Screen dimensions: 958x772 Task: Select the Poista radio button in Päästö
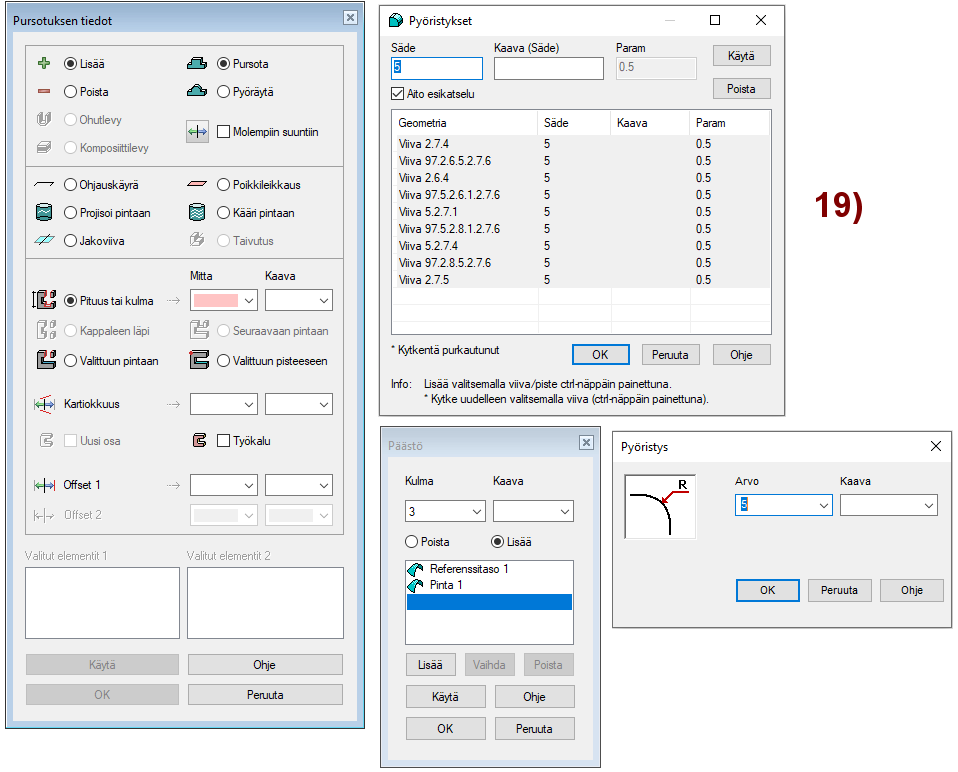click(411, 542)
